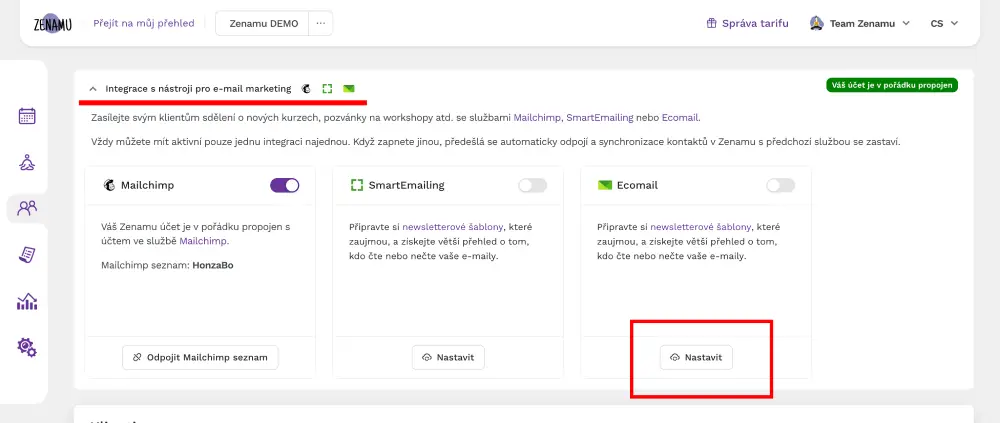Click the Integrace s nástroji pro e-mail marketing title

[198, 89]
